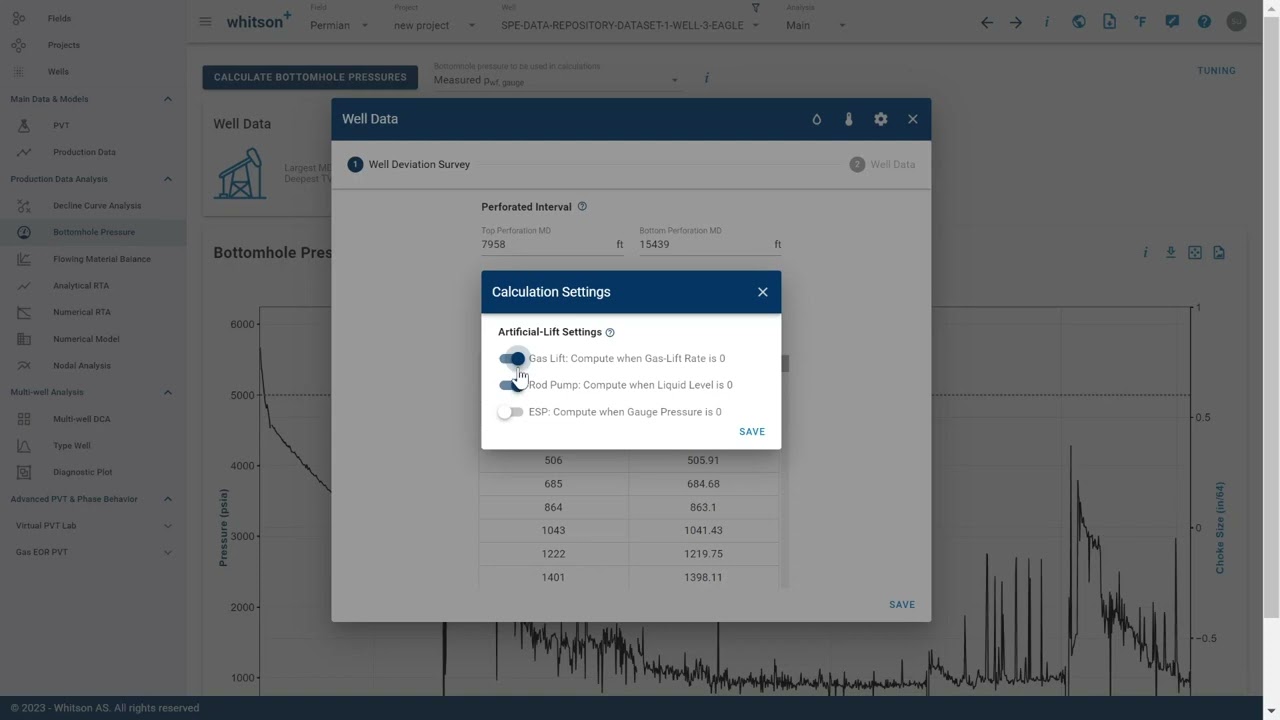The width and height of the screenshot is (1280, 720).
Task: Click the filter funnel icon above the well name
Action: point(755,8)
